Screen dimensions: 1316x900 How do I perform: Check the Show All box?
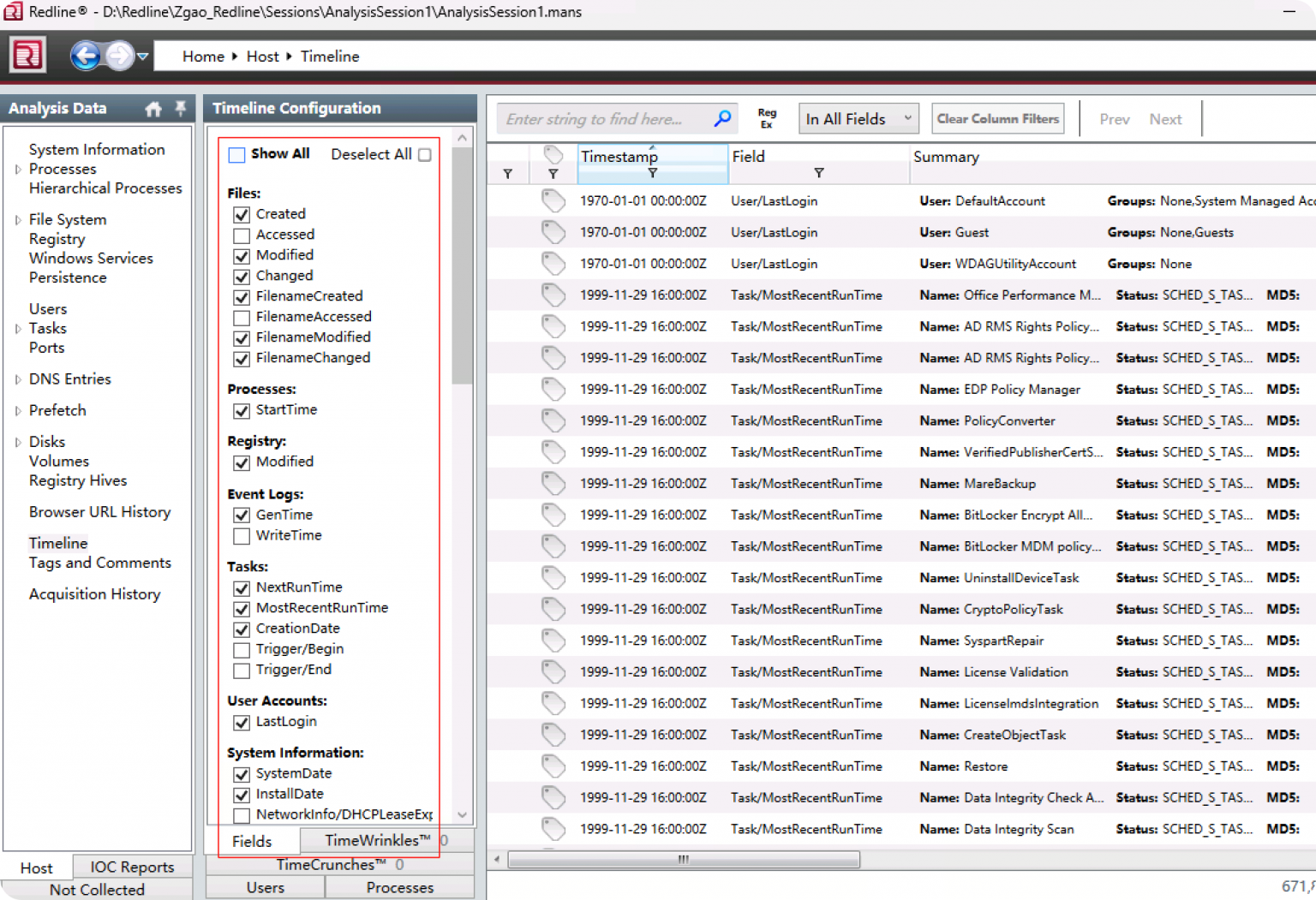(236, 154)
